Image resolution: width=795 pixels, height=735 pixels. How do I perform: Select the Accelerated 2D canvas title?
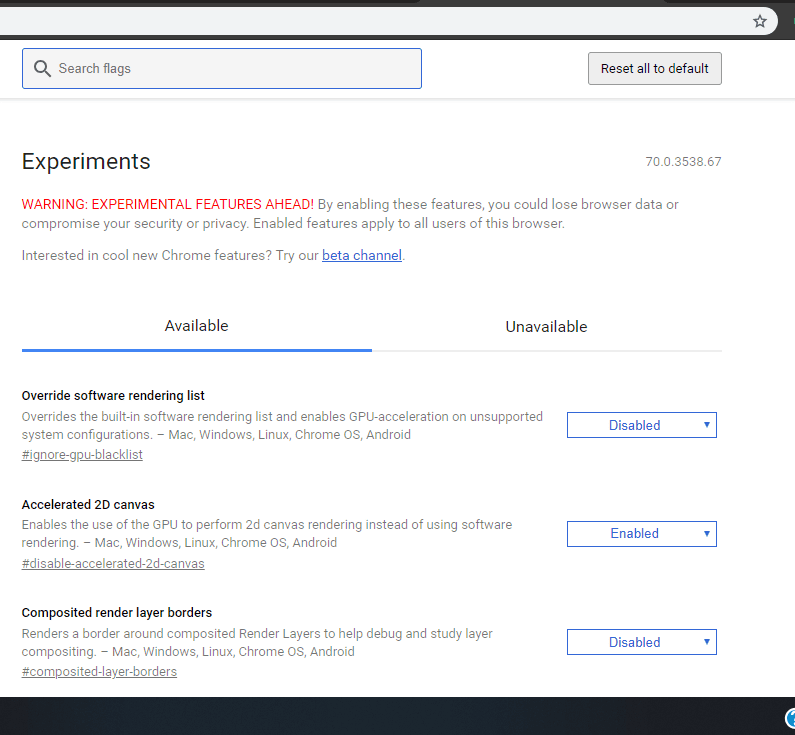(88, 505)
